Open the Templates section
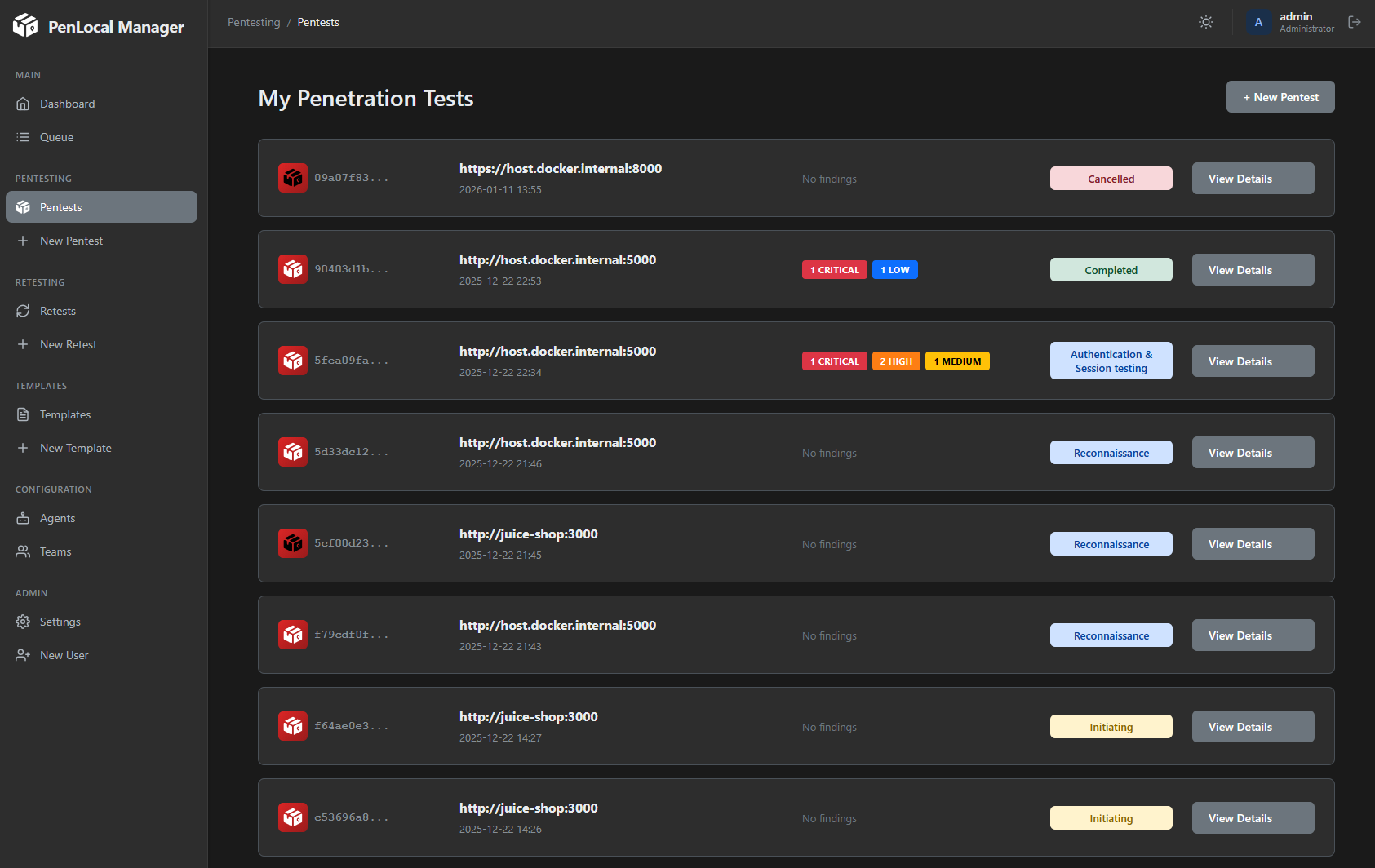This screenshot has height=868, width=1375. pyautogui.click(x=64, y=414)
